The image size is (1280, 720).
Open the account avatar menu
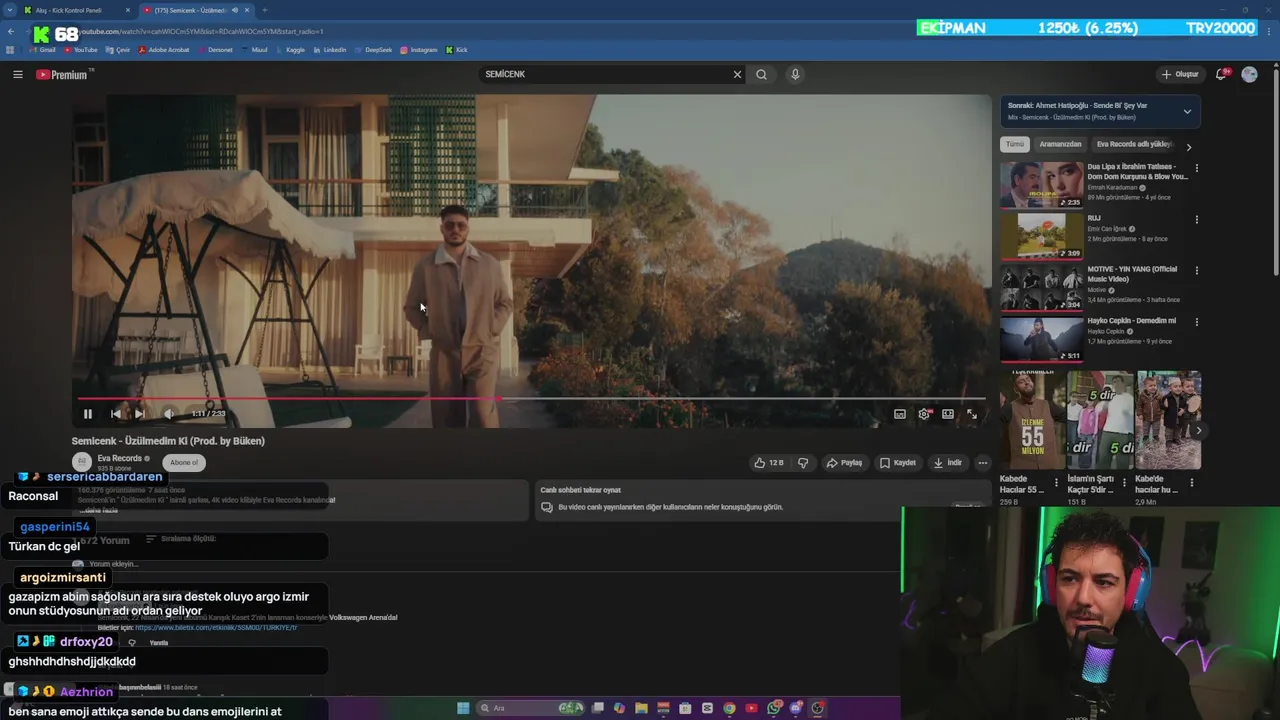(1249, 74)
